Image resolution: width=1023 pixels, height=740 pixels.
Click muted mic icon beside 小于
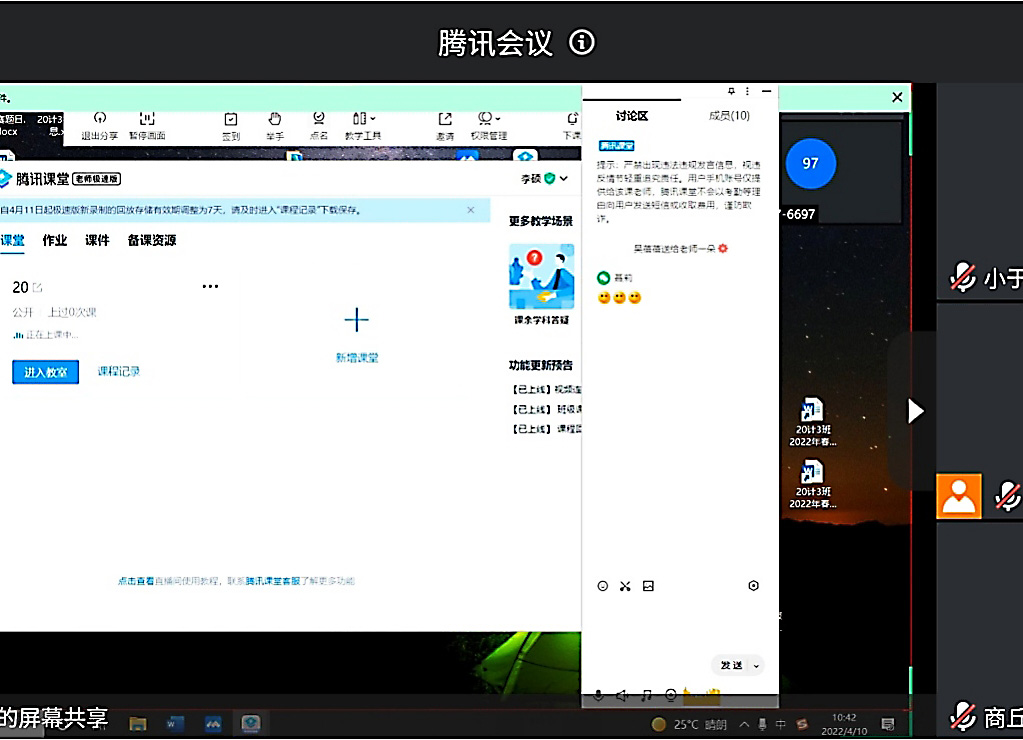[x=963, y=277]
